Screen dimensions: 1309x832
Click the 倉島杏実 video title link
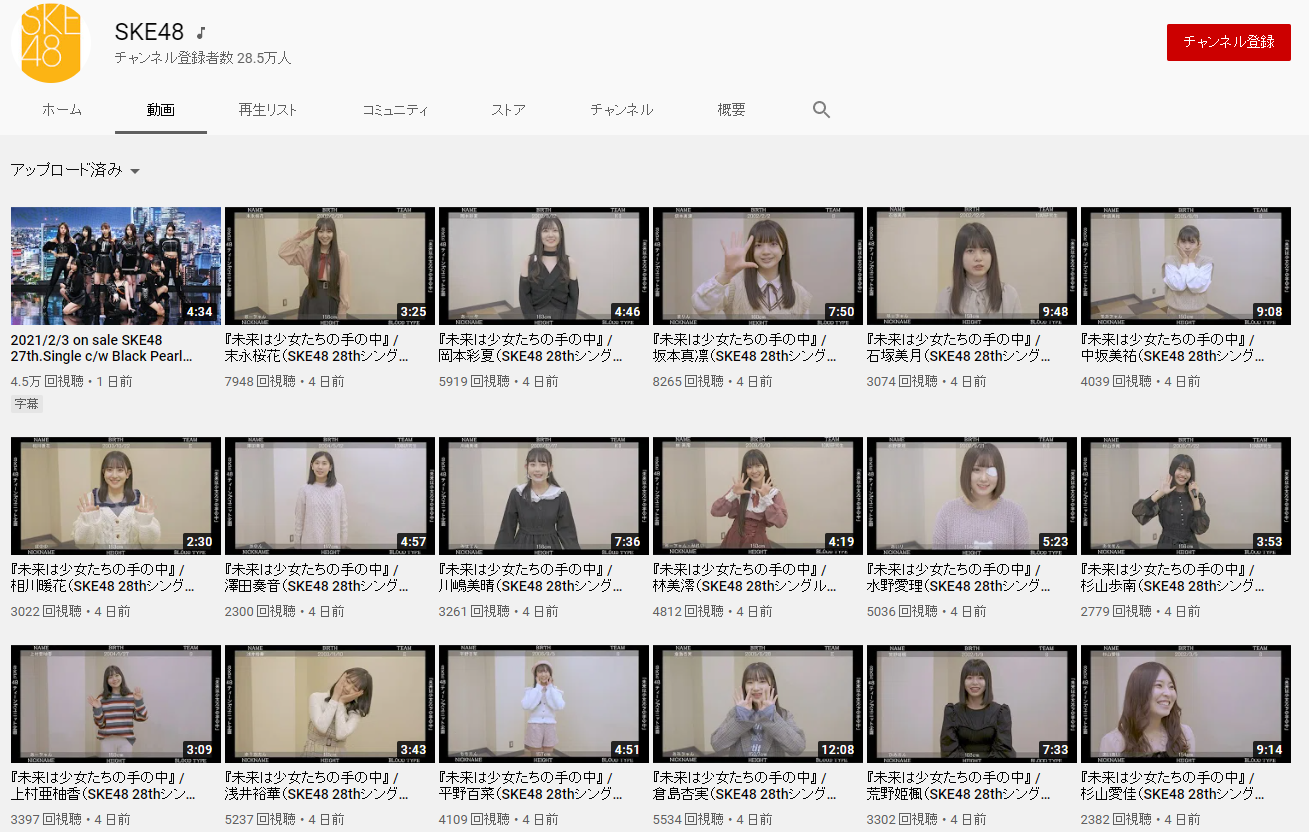point(746,786)
